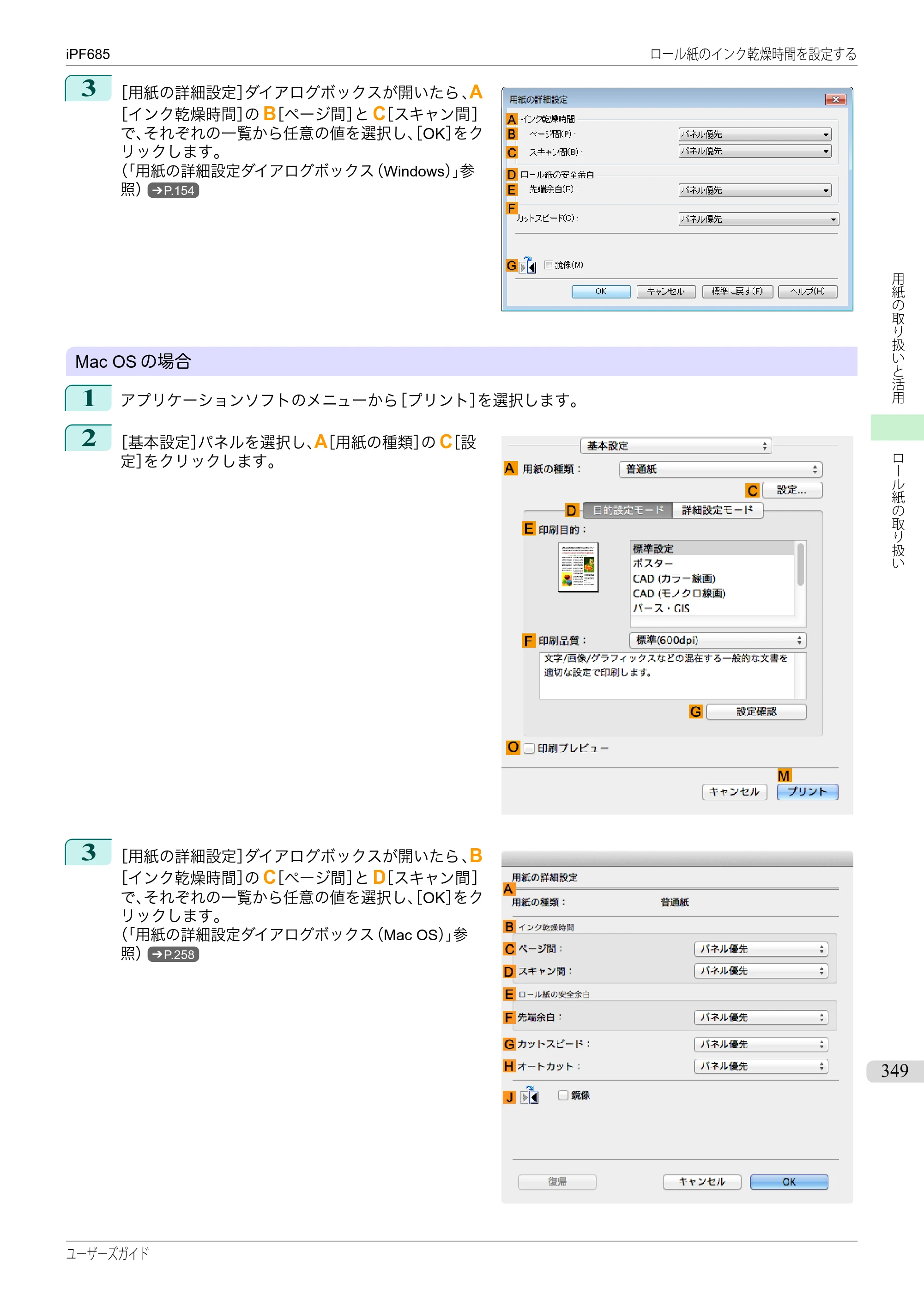Click OK in Mac paper settings dialog

point(789,1182)
